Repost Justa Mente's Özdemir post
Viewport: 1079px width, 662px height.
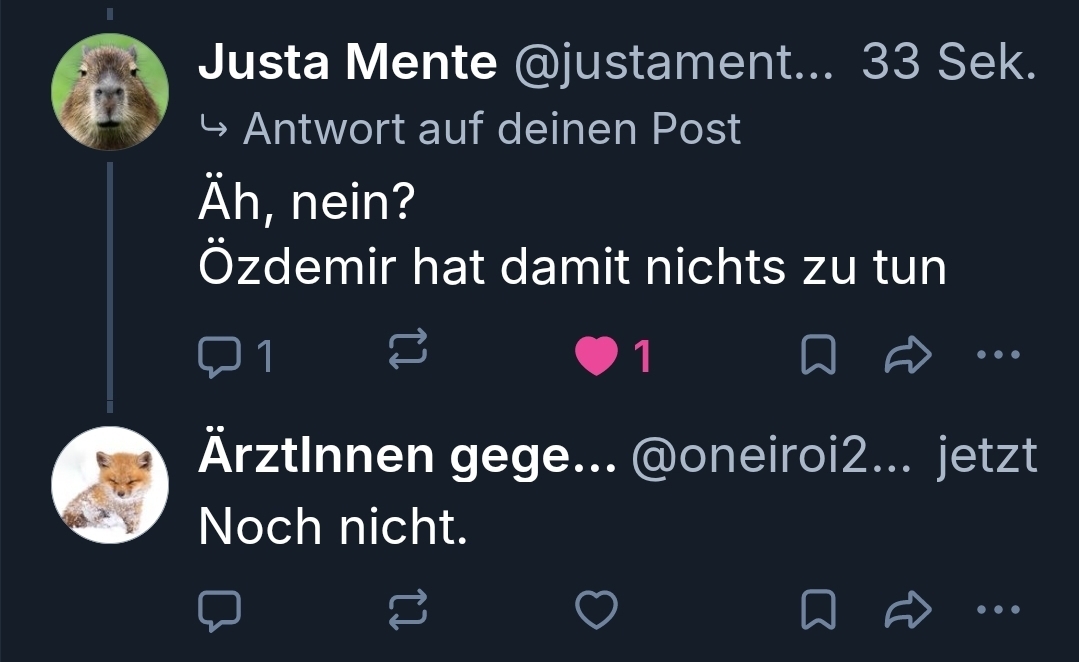(x=407, y=354)
